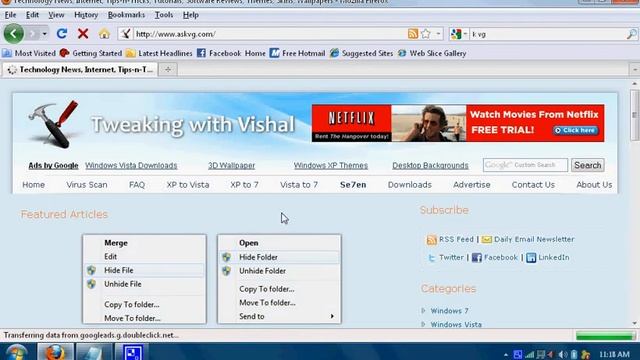This screenshot has width=640, height=360.
Task: Open the Bookmarks menu
Action: tap(126, 15)
